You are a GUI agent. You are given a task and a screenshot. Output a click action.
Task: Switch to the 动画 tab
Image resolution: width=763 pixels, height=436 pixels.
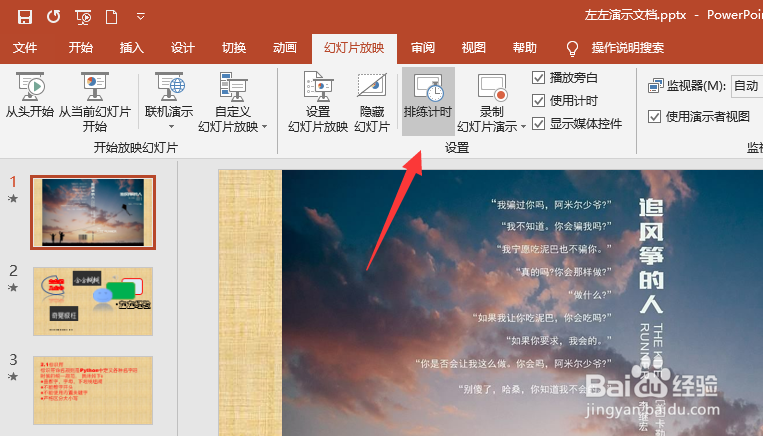(285, 48)
